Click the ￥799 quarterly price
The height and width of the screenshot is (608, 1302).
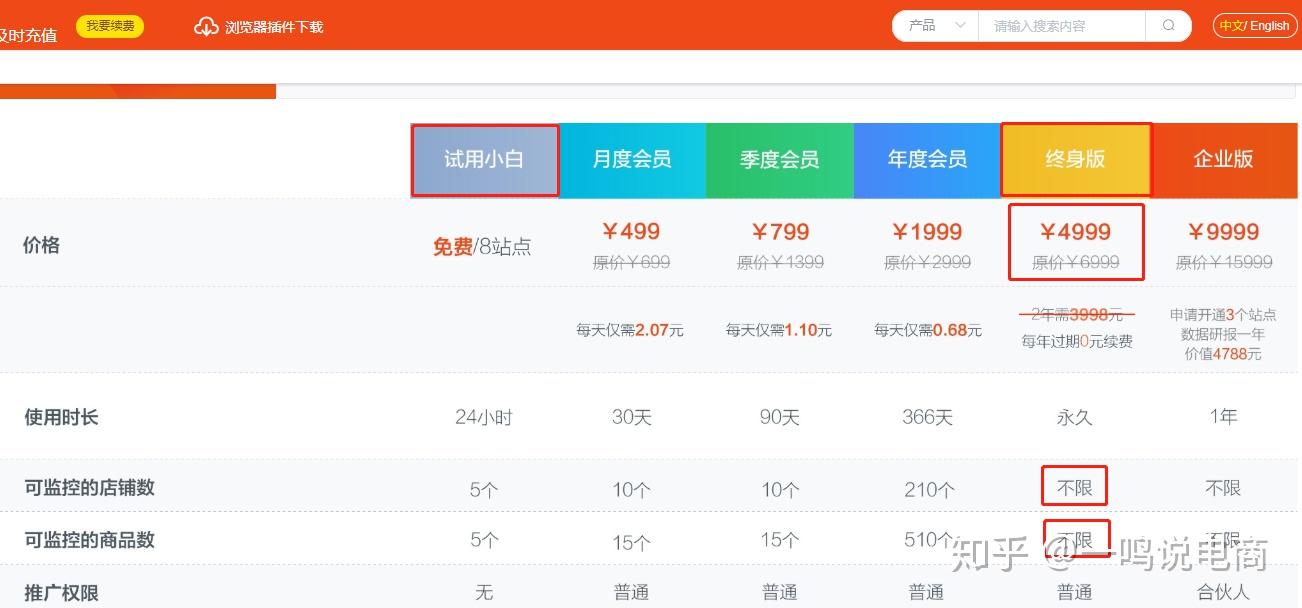click(780, 232)
